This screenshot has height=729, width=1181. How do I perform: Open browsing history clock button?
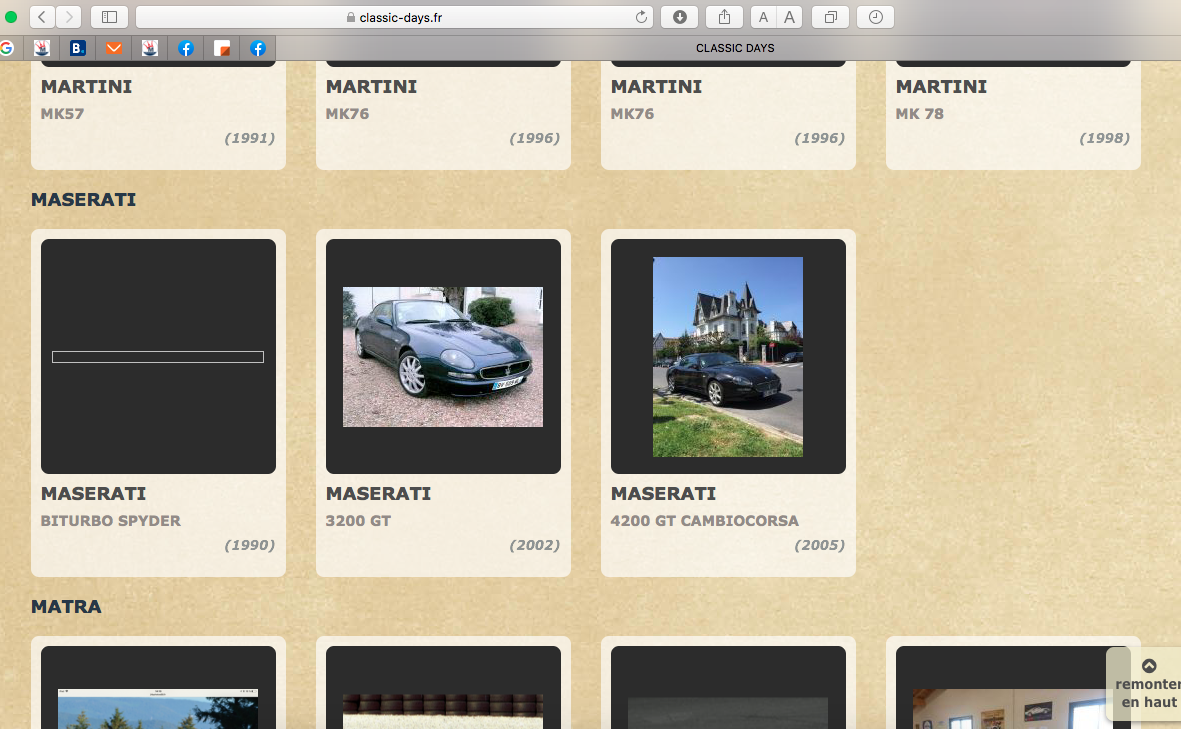click(876, 17)
